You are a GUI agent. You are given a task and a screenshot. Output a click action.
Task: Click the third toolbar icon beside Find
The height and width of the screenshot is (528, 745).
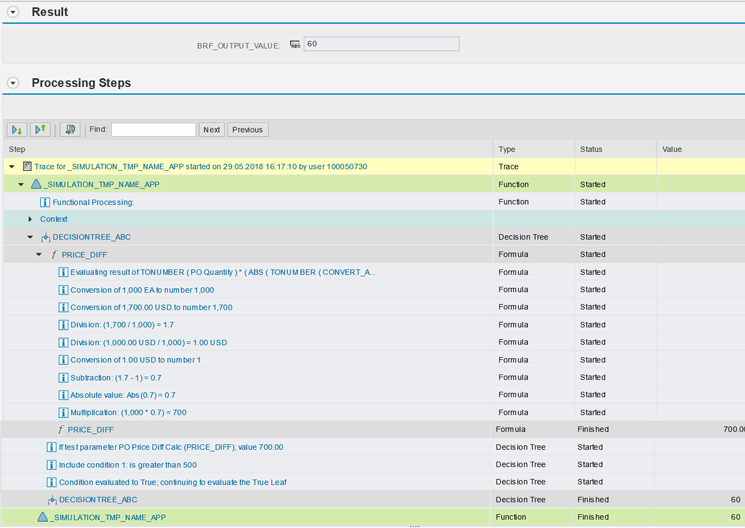[70, 130]
